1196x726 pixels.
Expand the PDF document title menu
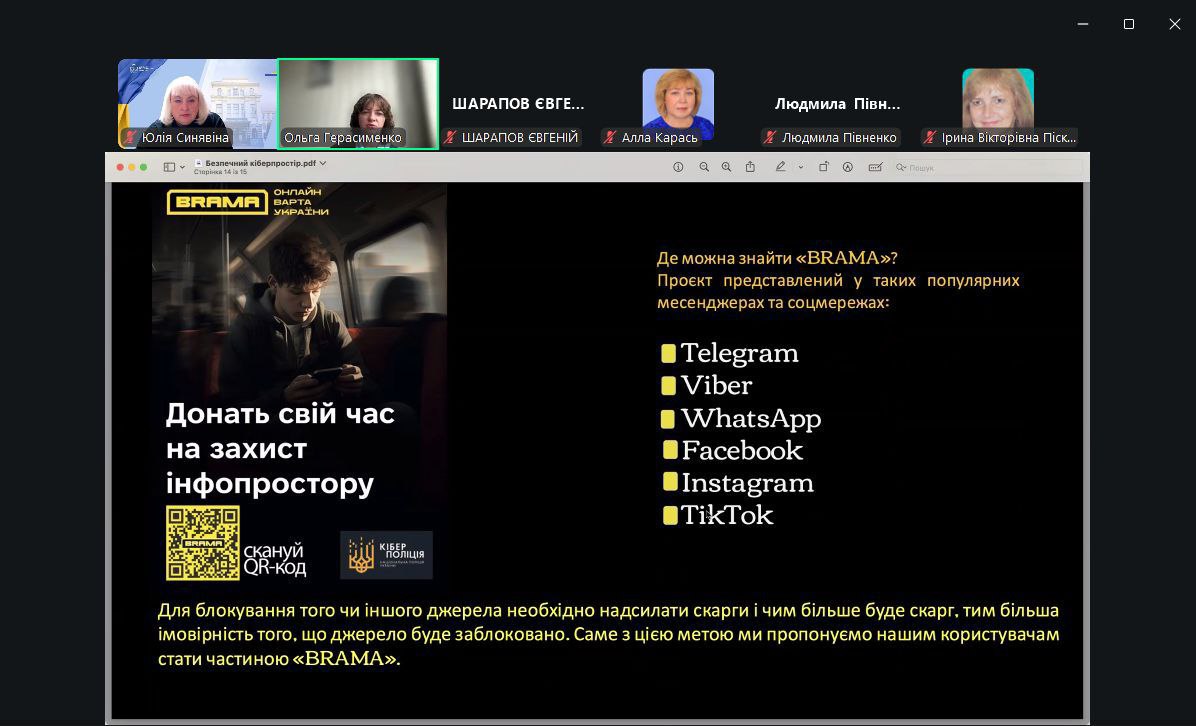tap(322, 162)
